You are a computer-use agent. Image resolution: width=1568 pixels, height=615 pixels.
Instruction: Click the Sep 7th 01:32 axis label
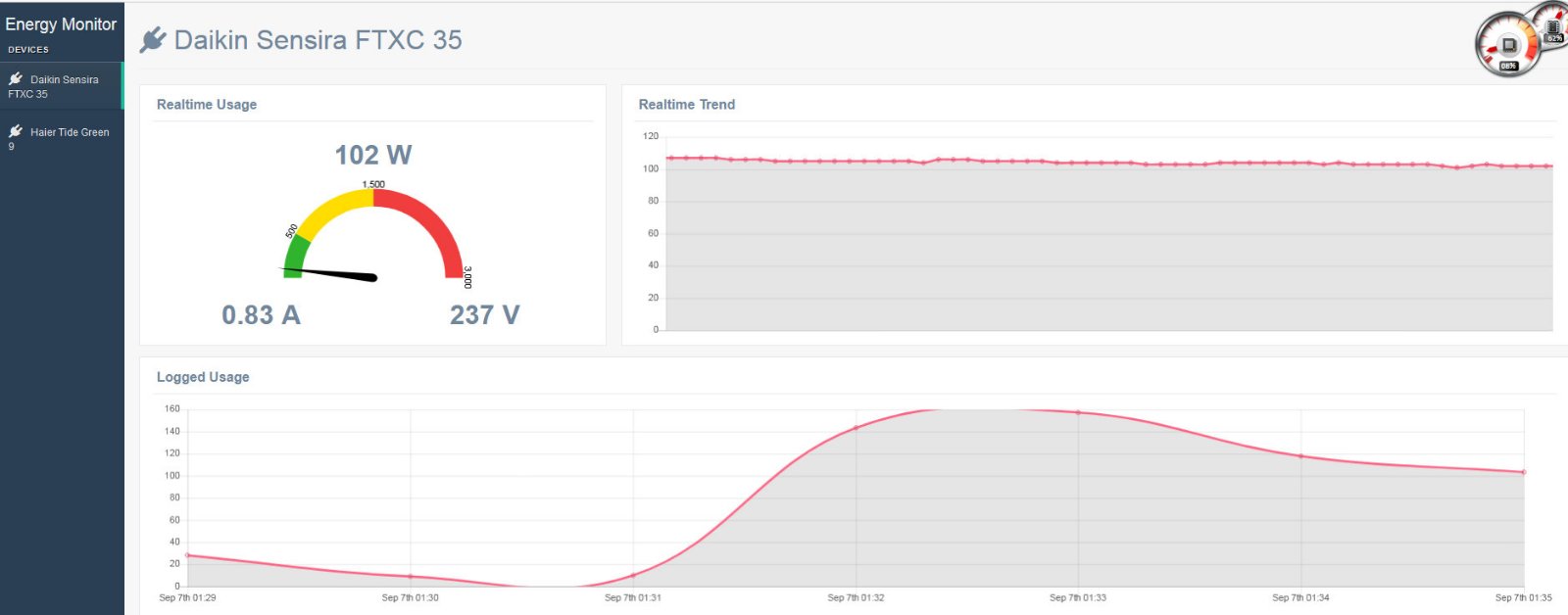856,597
